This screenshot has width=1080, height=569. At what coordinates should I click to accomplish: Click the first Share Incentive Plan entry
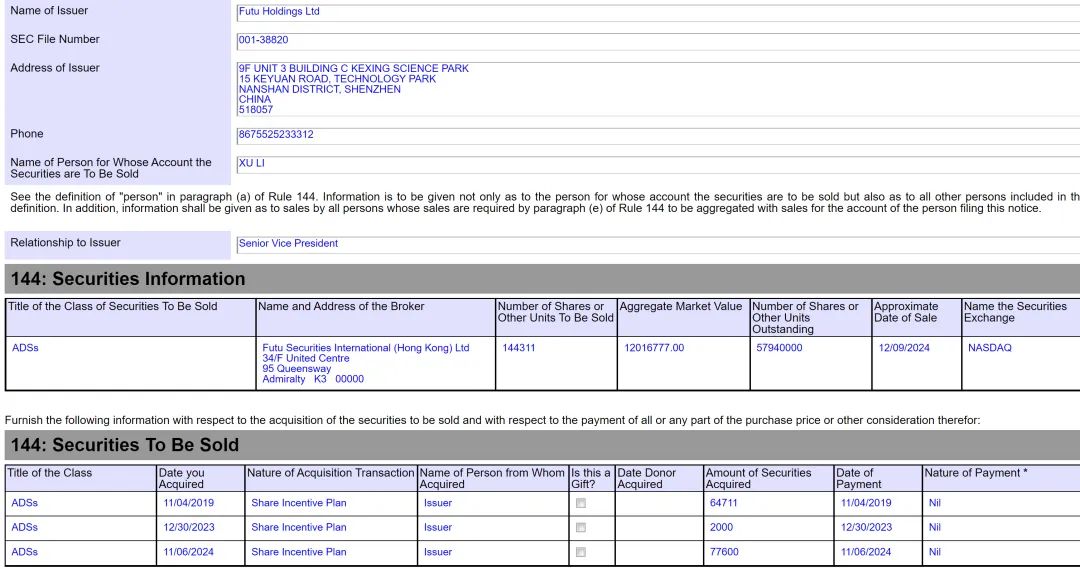point(299,503)
